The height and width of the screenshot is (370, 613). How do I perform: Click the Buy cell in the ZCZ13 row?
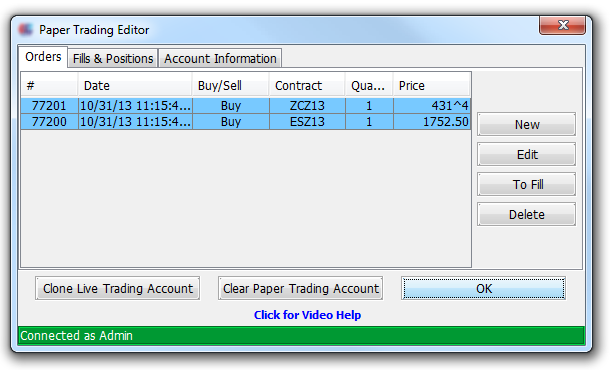(231, 106)
